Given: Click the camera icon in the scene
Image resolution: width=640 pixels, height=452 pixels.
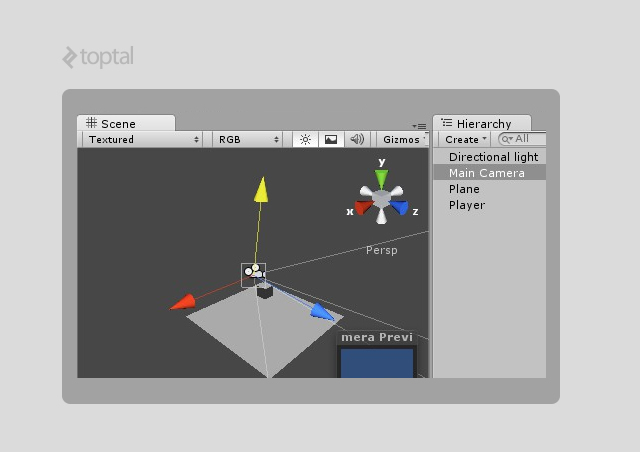Looking at the screenshot, I should pyautogui.click(x=254, y=275).
